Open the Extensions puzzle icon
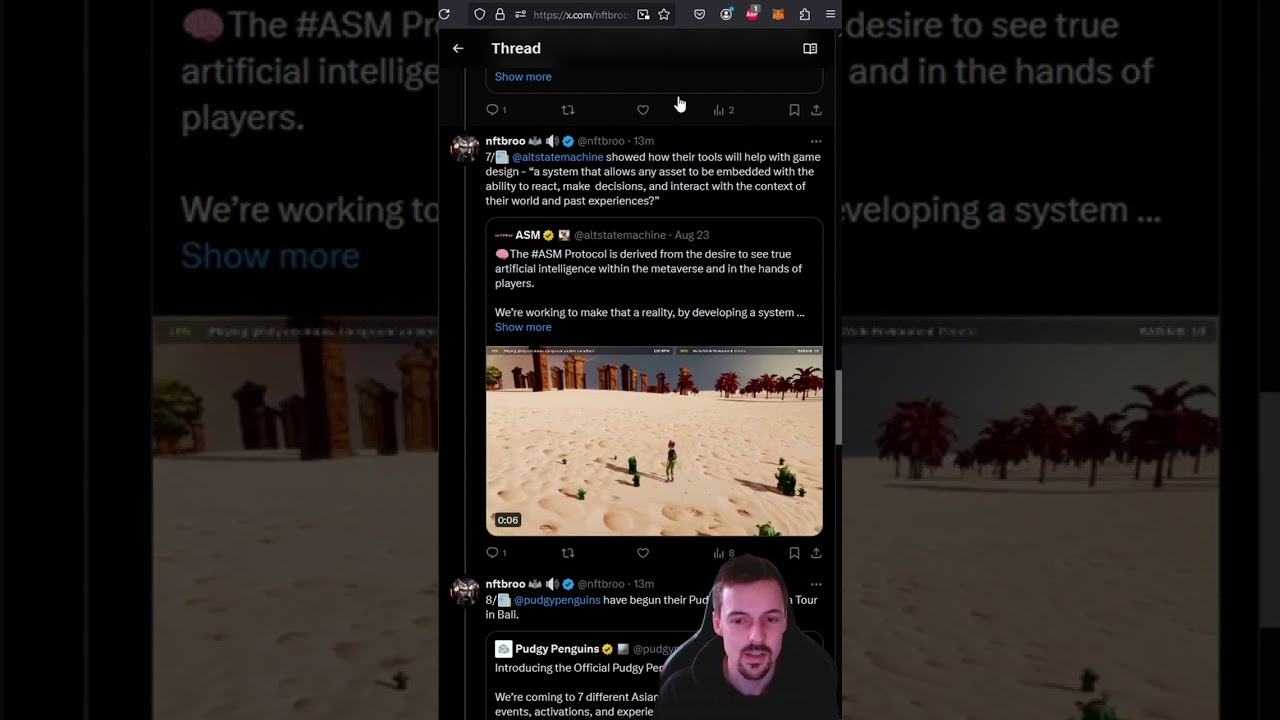The width and height of the screenshot is (1280, 720). (x=804, y=14)
